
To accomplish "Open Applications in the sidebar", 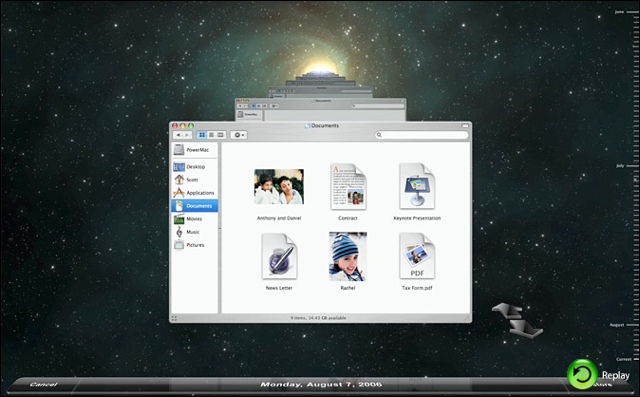I will (194, 193).
